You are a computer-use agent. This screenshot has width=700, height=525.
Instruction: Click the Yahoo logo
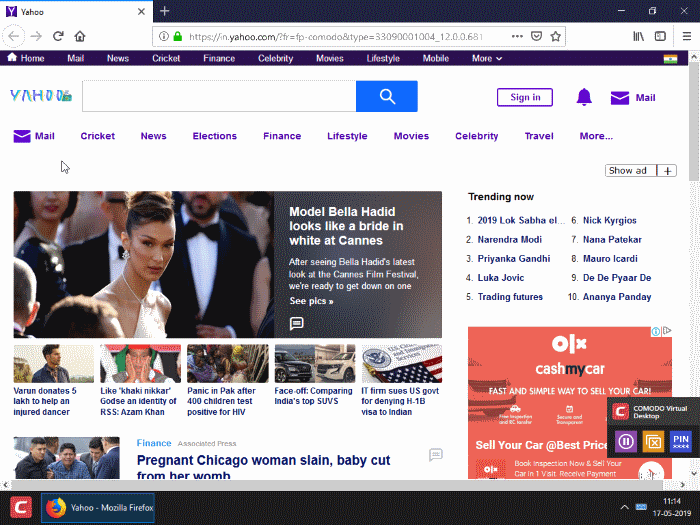pyautogui.click(x=41, y=96)
